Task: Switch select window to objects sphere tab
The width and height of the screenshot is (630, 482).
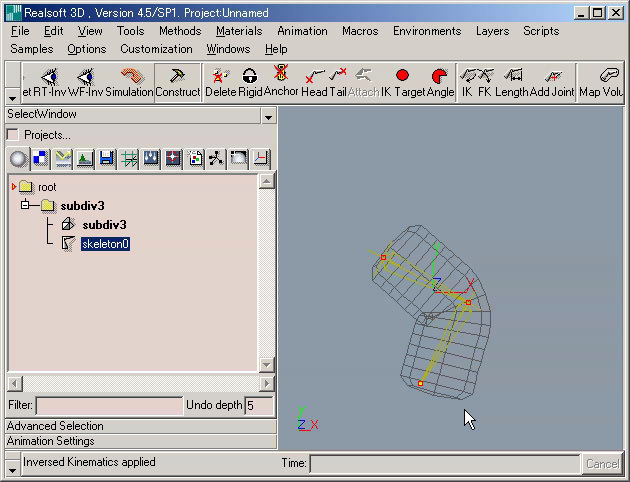Action: (x=18, y=159)
